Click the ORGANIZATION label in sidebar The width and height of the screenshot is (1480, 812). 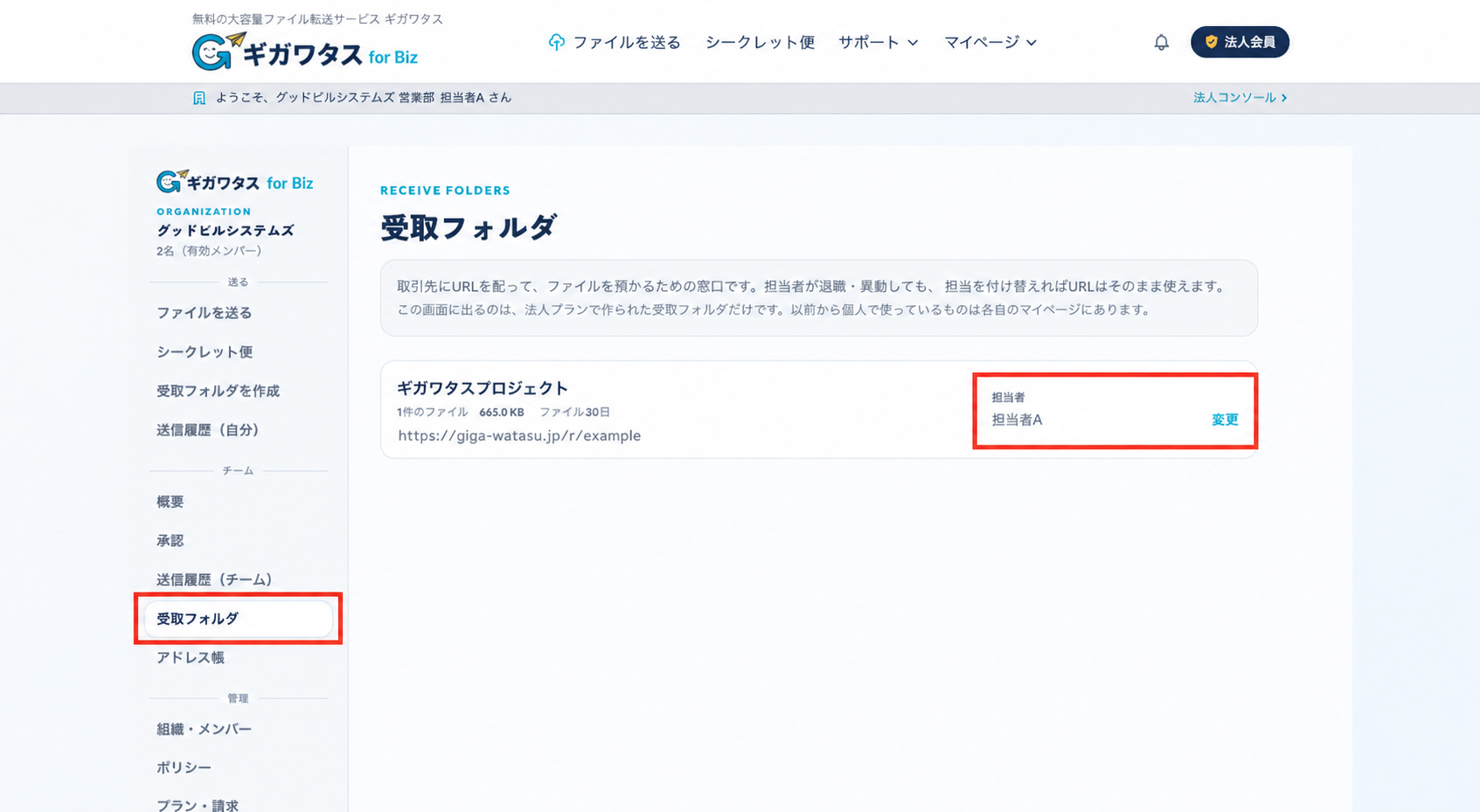point(204,212)
